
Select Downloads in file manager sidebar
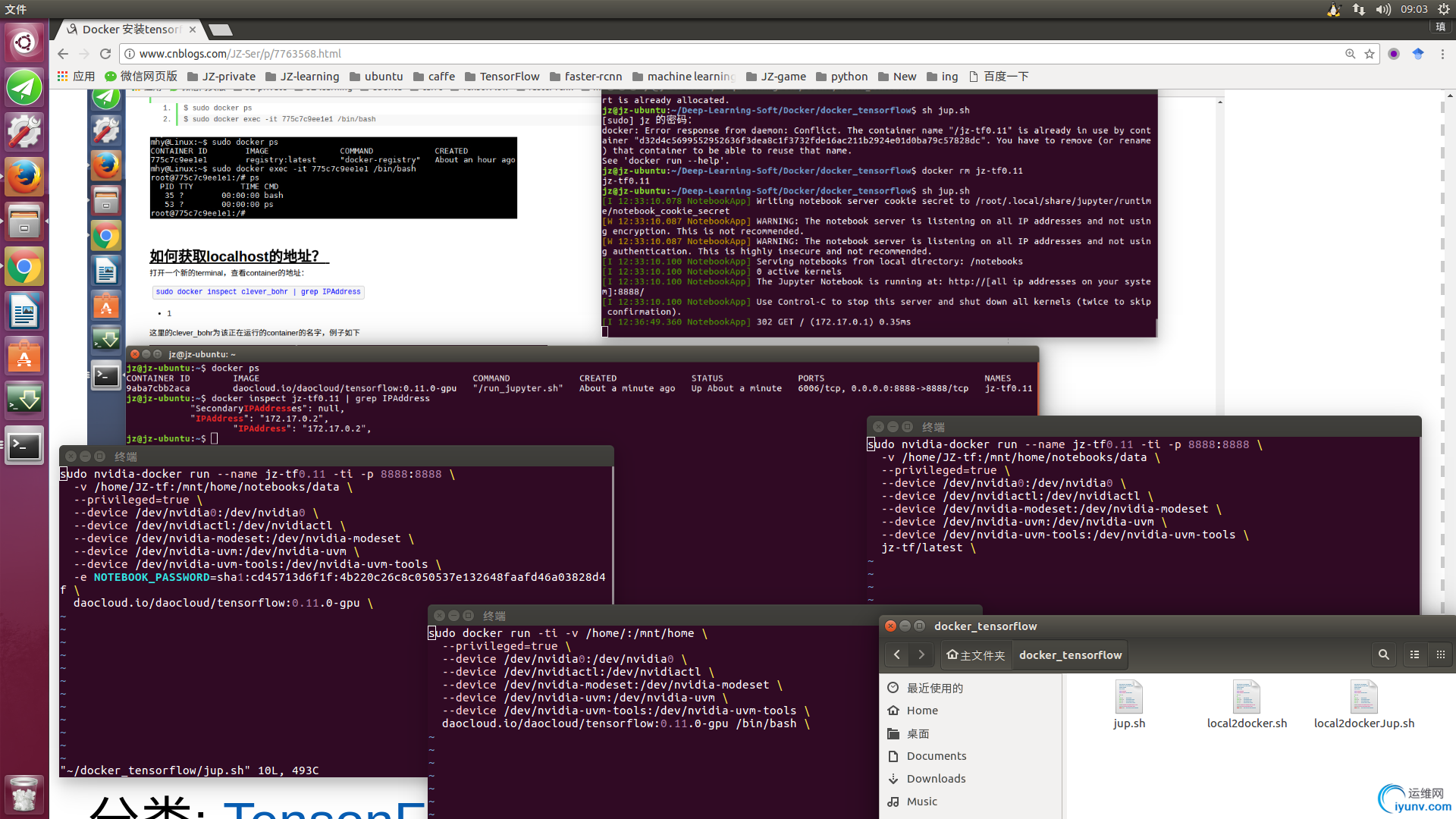point(971,779)
